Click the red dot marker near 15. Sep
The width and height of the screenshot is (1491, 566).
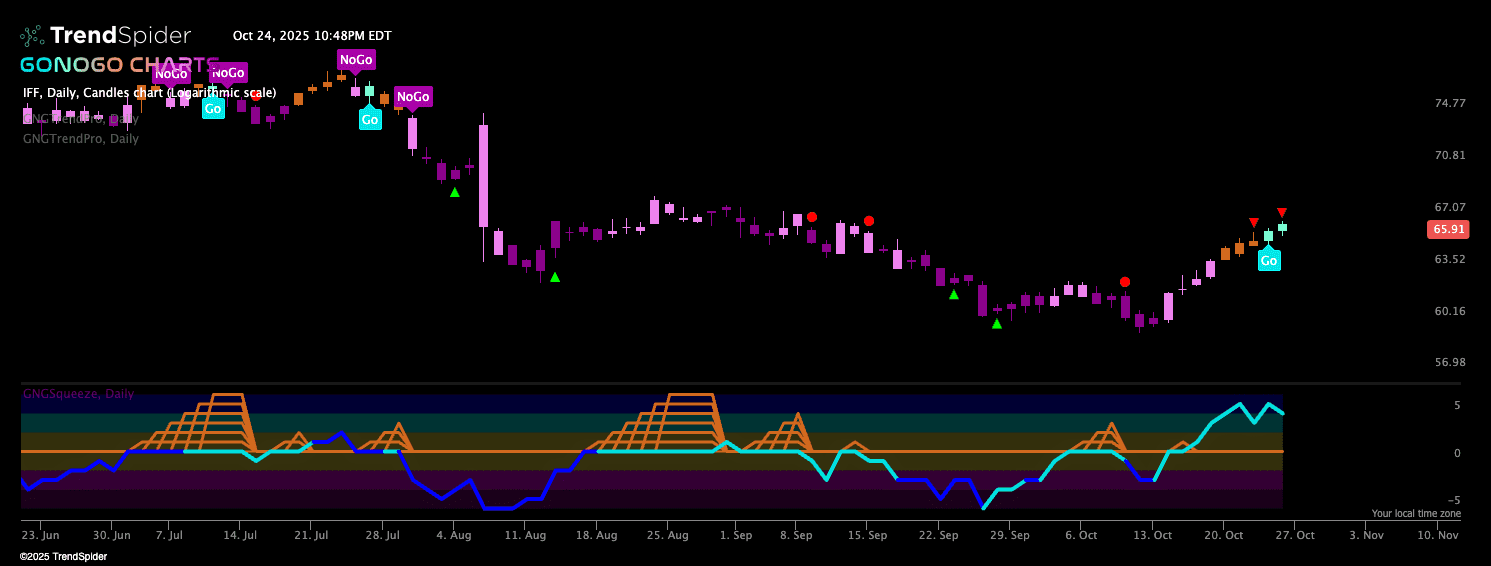click(x=869, y=220)
